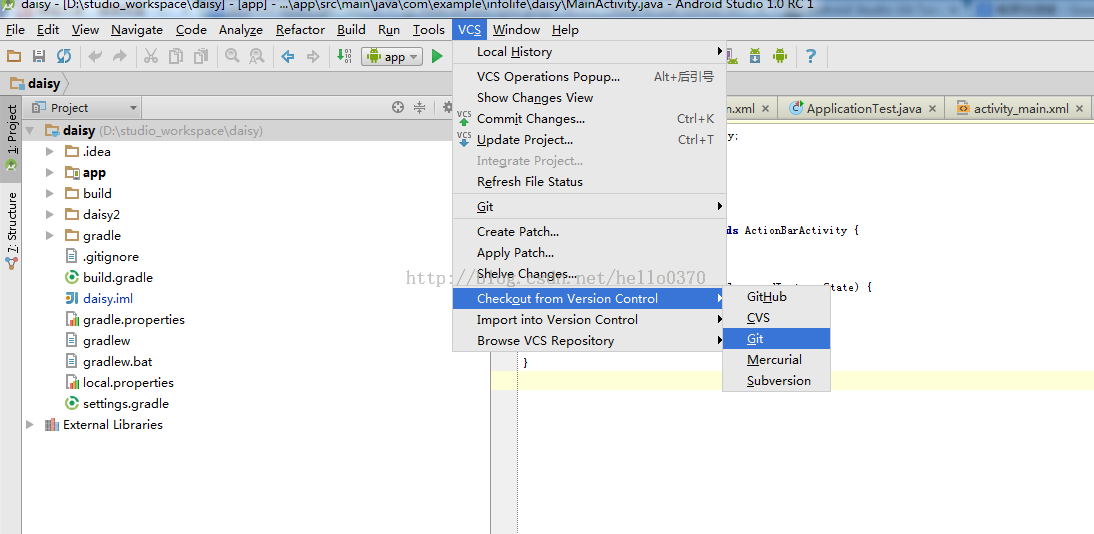Select Update Project menu entry
The height and width of the screenshot is (534, 1094).
click(x=590, y=140)
